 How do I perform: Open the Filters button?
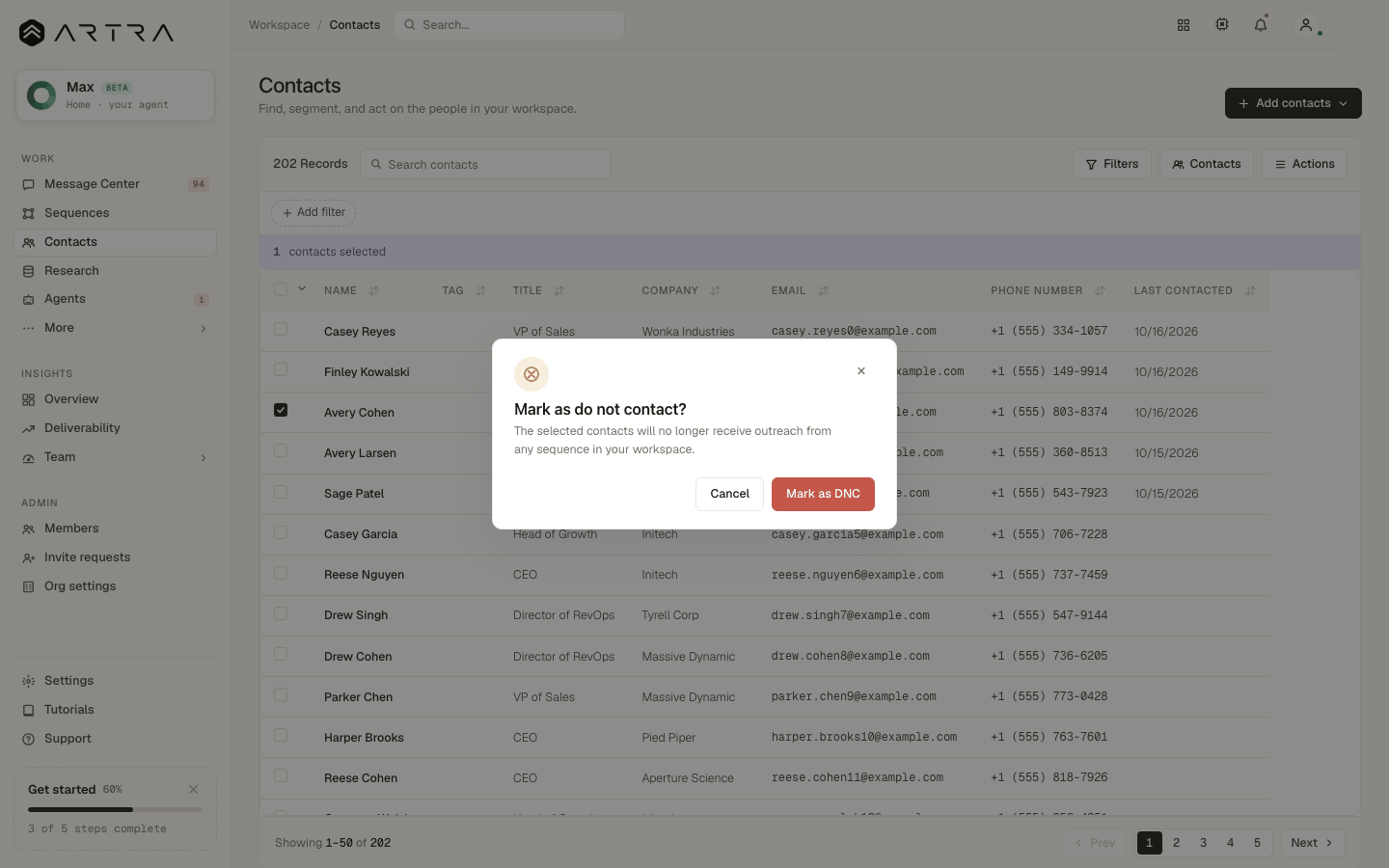click(x=1111, y=164)
